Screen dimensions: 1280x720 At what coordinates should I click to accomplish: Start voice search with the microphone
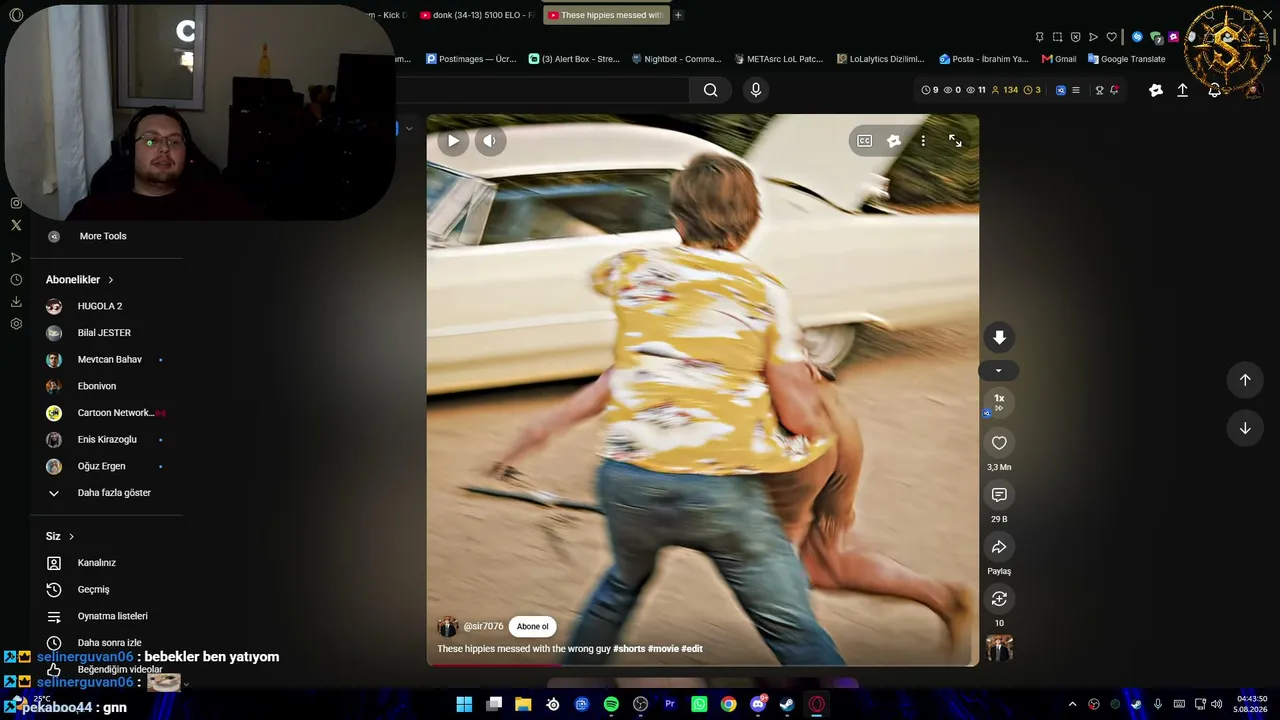point(756,90)
